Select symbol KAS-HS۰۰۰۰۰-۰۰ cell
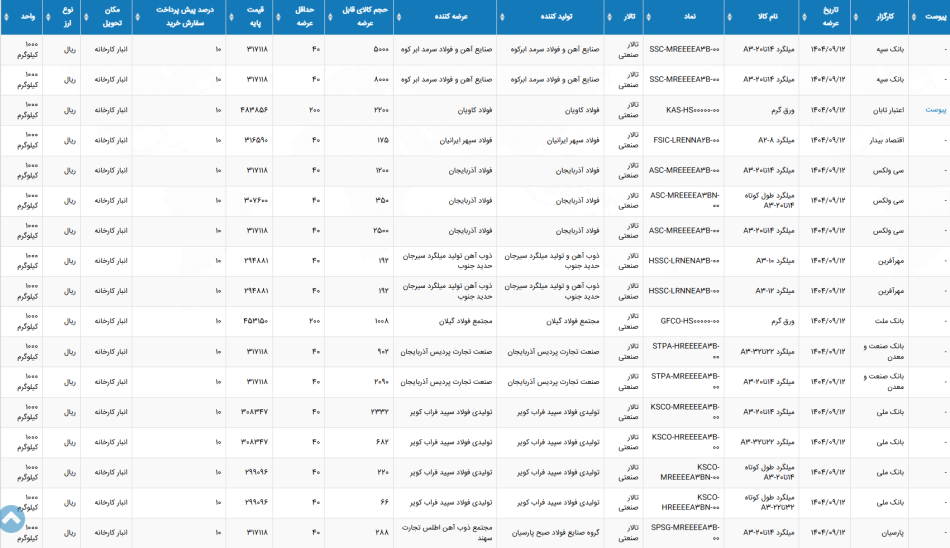Image resolution: width=950 pixels, height=548 pixels. (x=684, y=110)
